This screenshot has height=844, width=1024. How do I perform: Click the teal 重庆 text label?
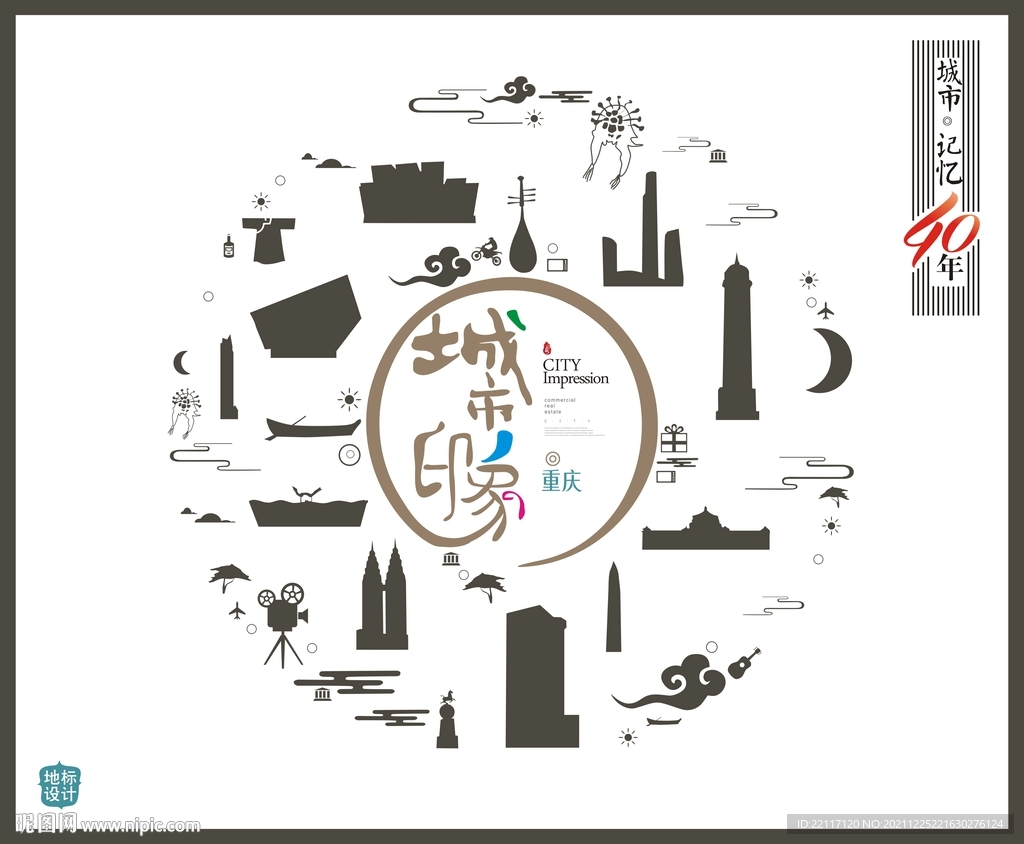point(561,480)
